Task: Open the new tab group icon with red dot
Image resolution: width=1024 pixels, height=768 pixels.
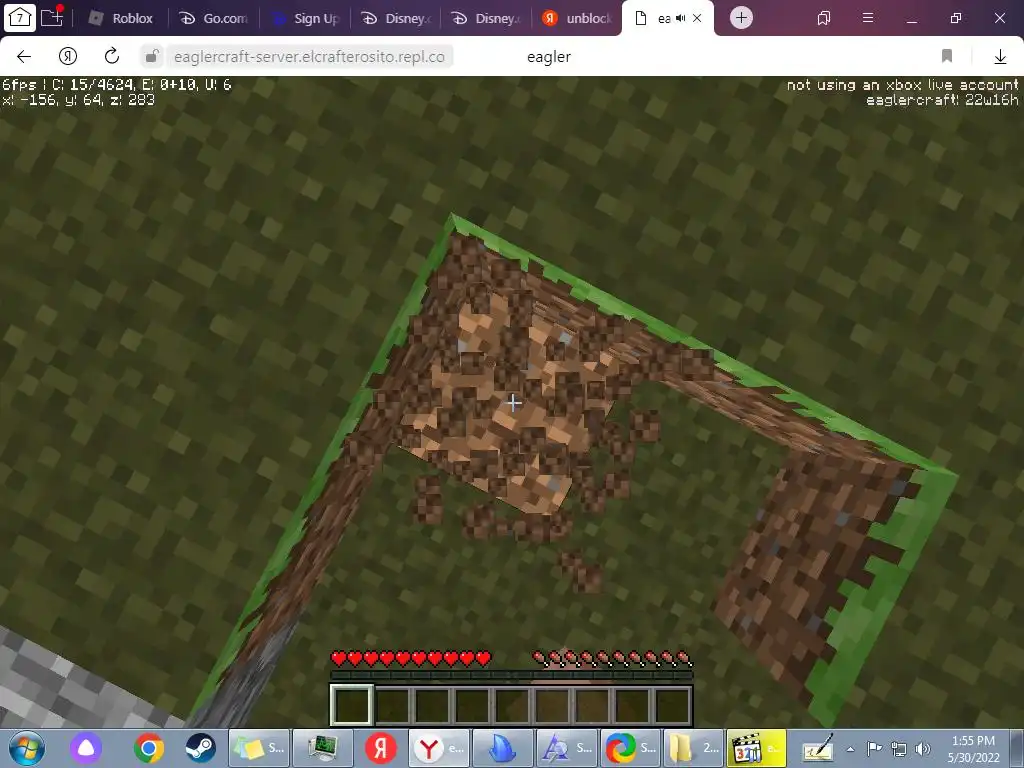Action: (52, 17)
